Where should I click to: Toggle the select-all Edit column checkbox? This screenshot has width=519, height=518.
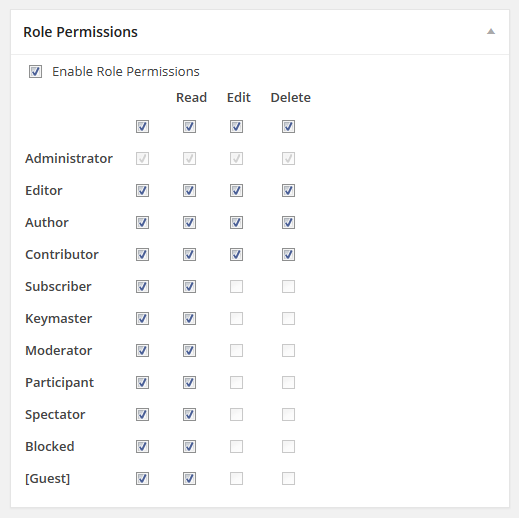point(236,127)
